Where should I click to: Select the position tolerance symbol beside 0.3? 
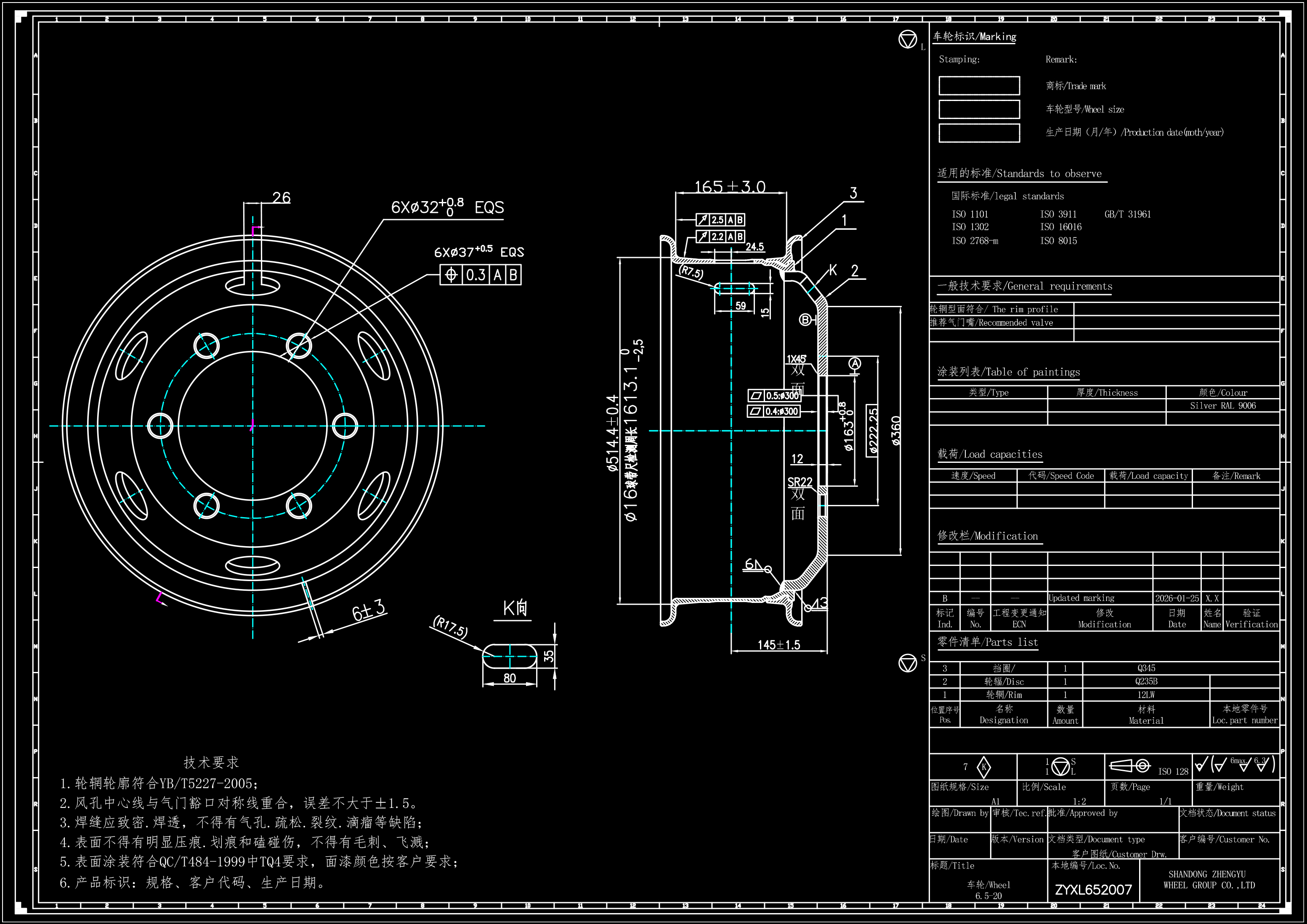[451, 275]
